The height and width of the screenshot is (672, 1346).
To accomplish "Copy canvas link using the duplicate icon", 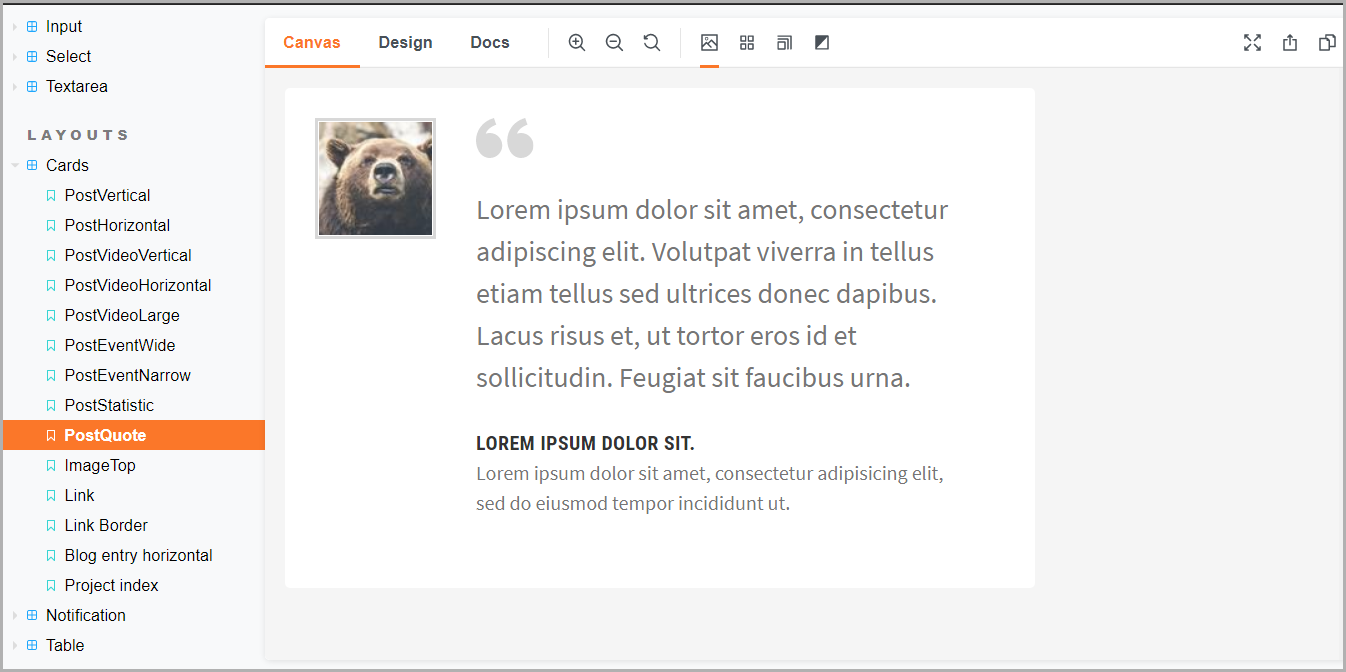I will pos(1327,43).
